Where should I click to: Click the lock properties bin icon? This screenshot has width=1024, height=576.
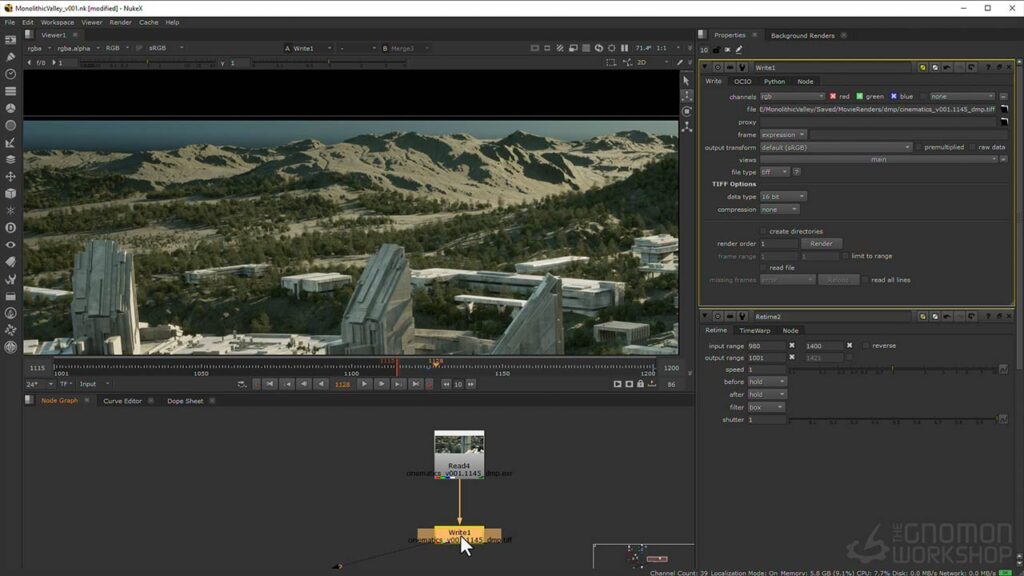click(x=716, y=50)
